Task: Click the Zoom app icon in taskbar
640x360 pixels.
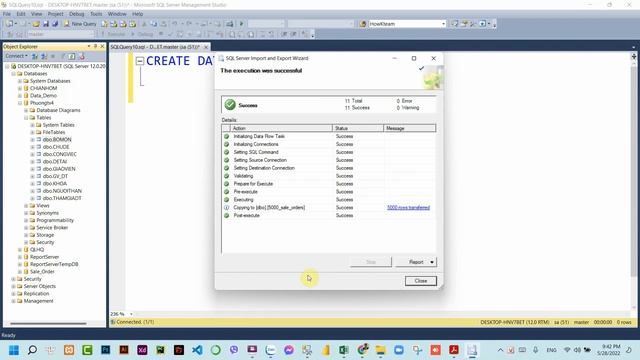Action: [399, 350]
